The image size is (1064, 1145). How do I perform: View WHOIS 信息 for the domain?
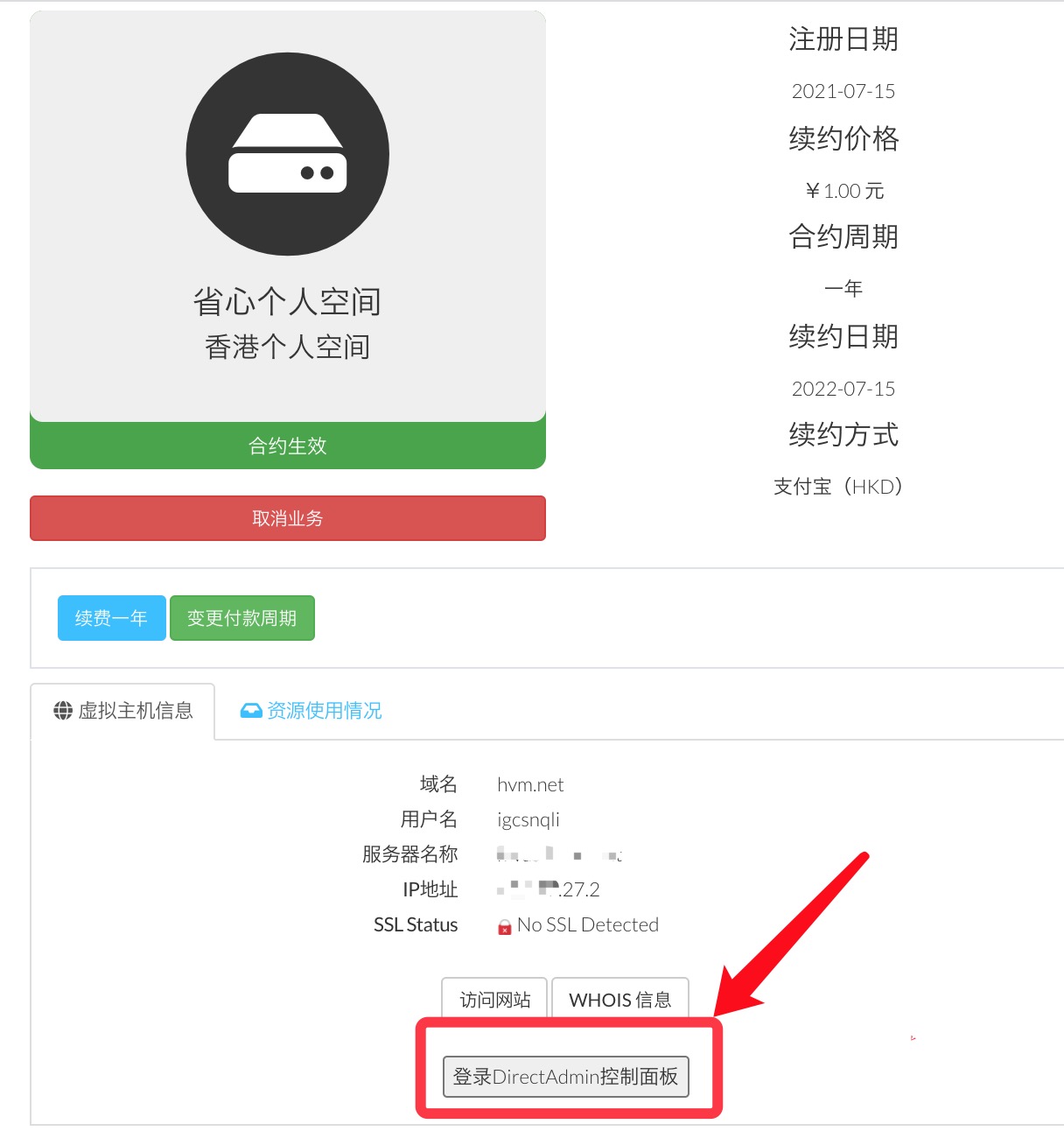(x=619, y=999)
